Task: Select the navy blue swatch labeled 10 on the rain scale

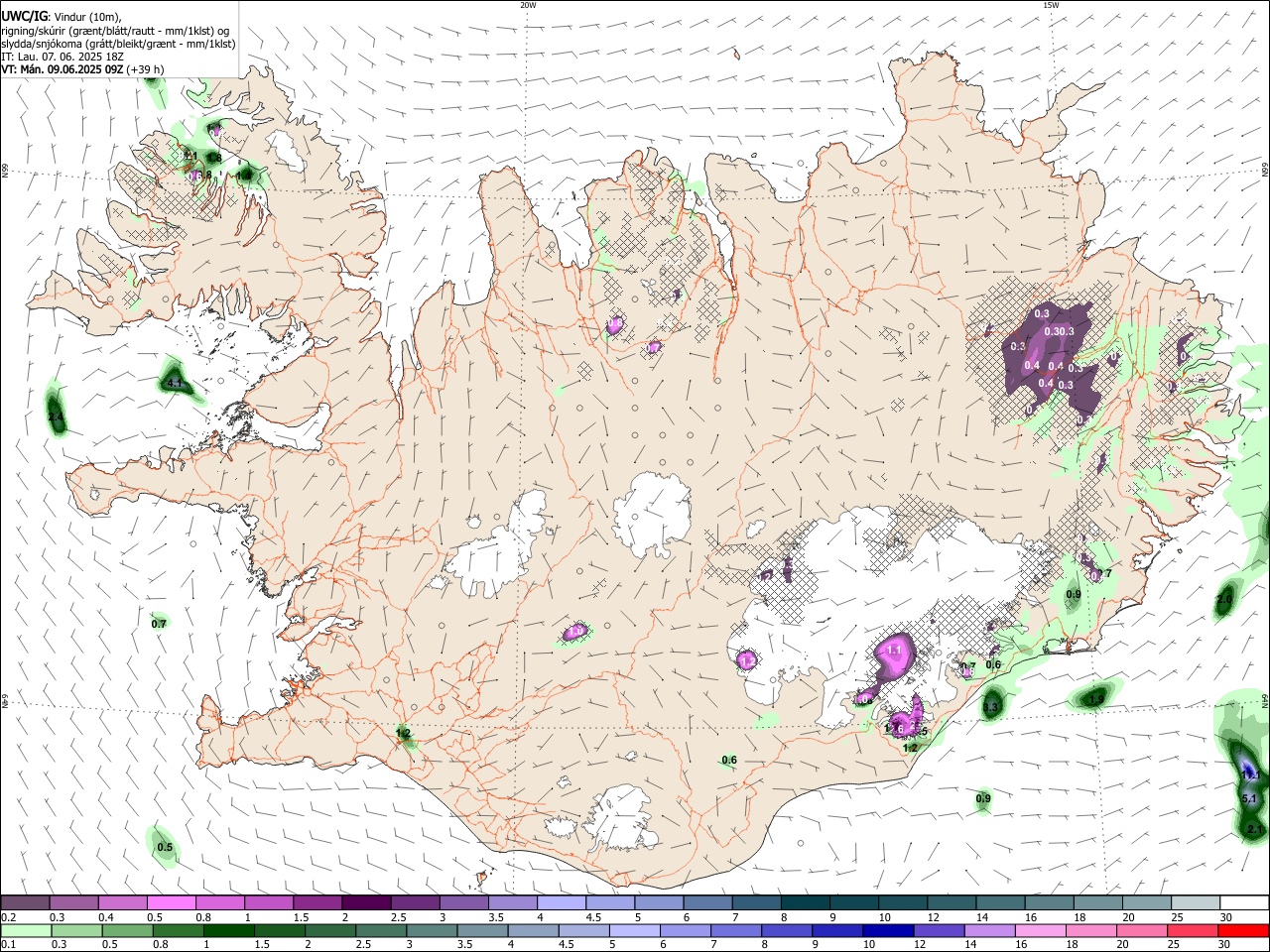Action: tap(888, 931)
